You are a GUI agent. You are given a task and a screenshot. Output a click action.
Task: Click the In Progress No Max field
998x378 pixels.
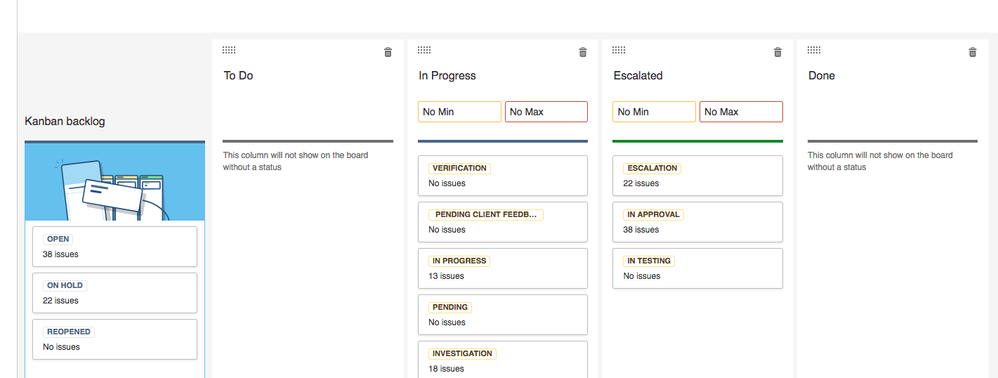[547, 111]
